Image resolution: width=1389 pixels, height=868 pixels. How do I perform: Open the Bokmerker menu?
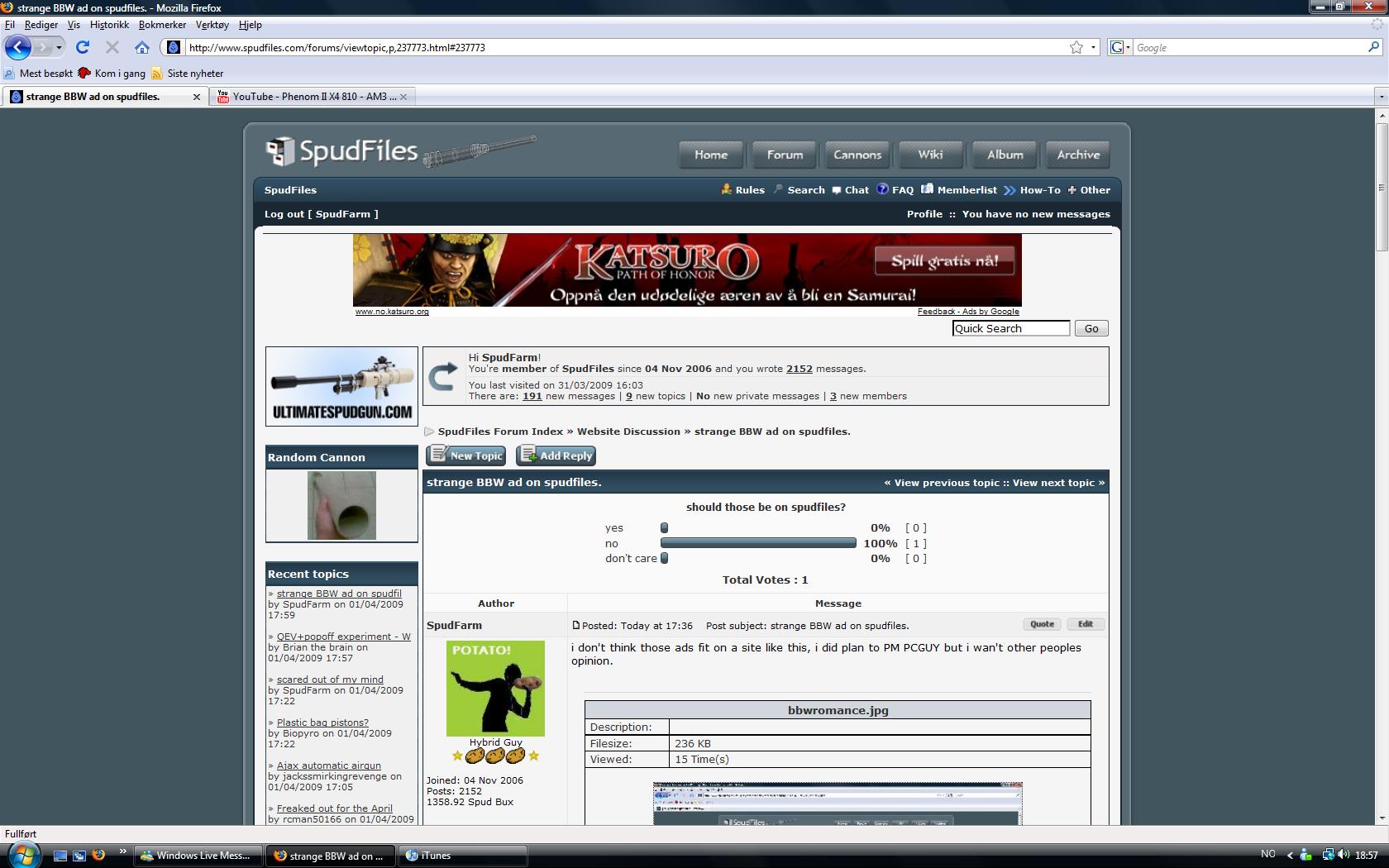[x=162, y=25]
